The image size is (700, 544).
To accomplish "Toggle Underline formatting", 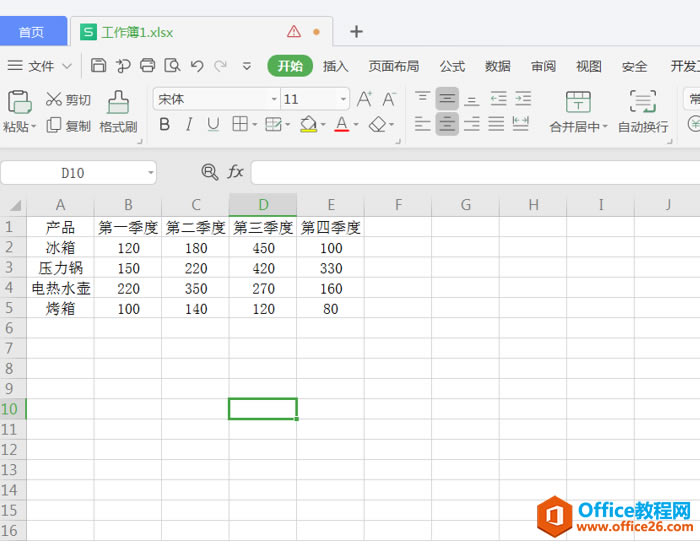I will [213, 124].
